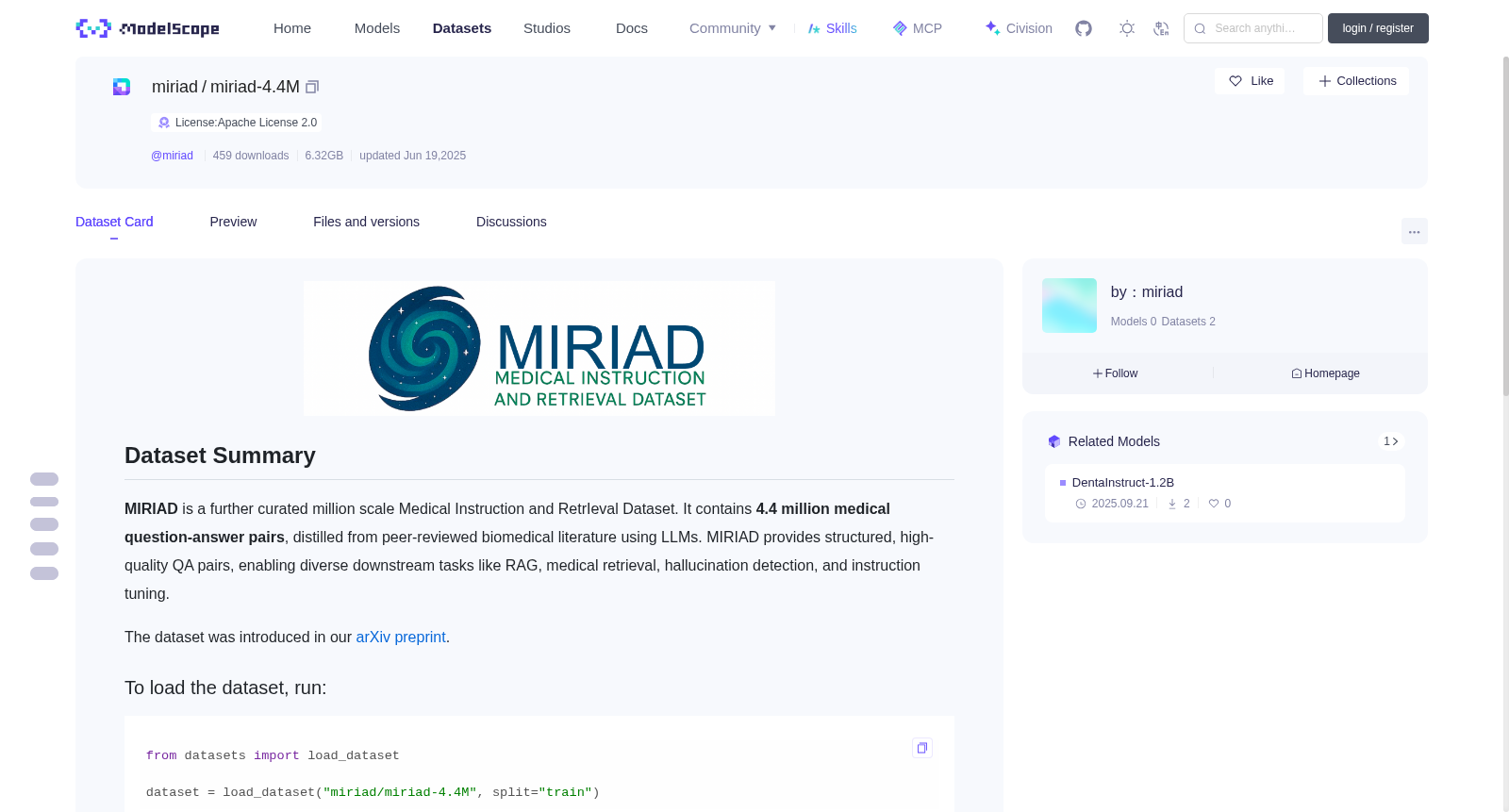Open the Files and versions tab
This screenshot has height=812, width=1509.
[366, 222]
